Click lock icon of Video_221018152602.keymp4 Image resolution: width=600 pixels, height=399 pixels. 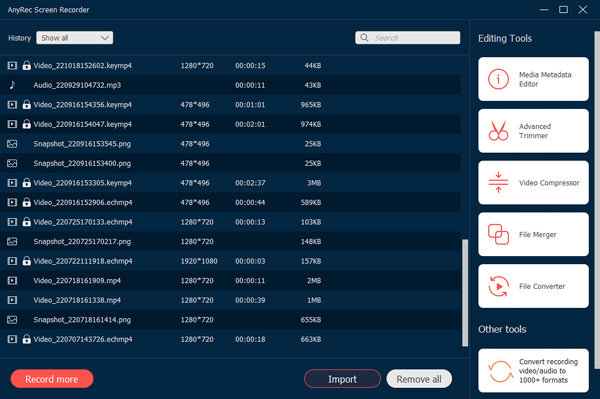tap(26, 65)
